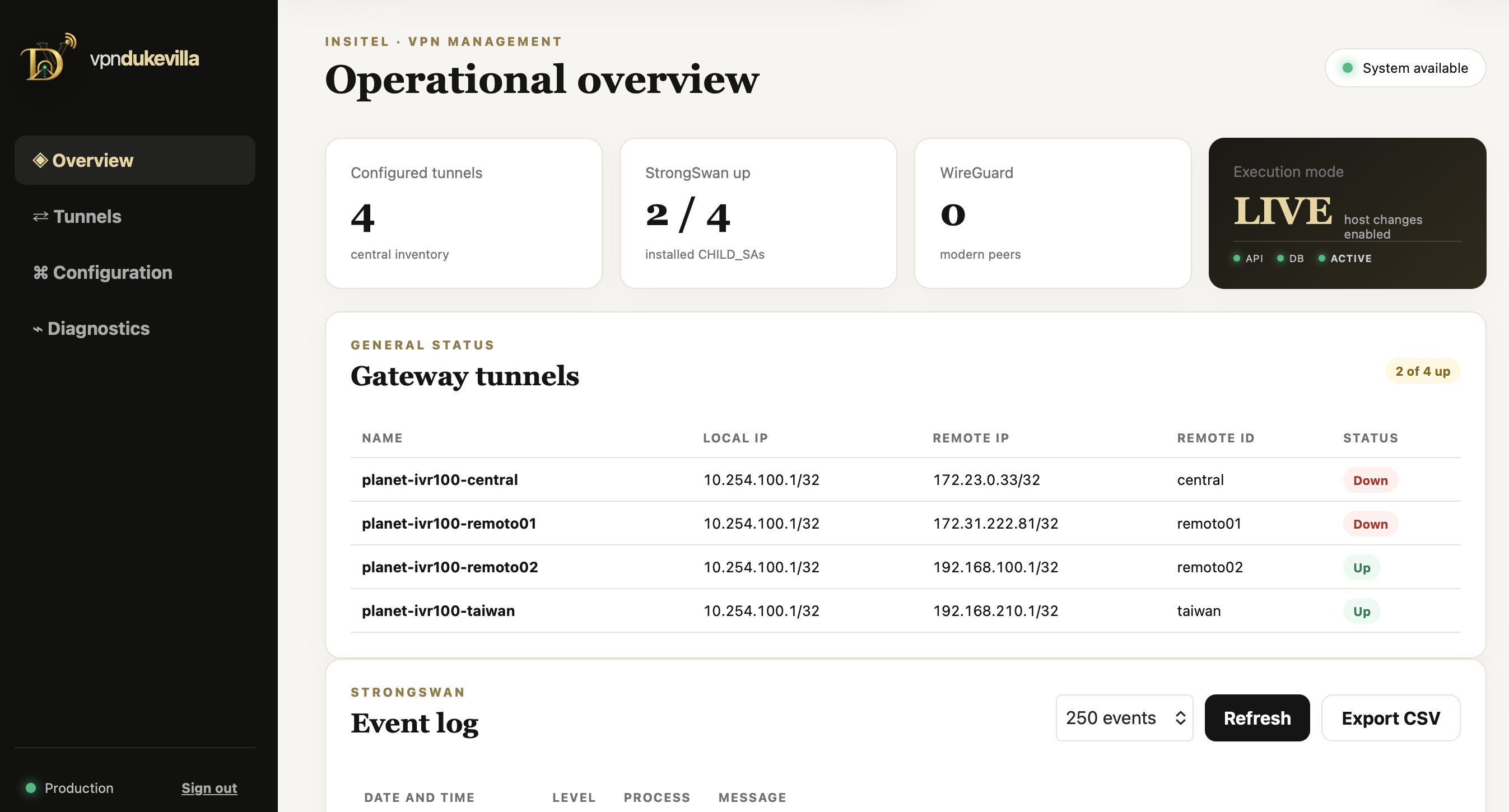The height and width of the screenshot is (812, 1509).
Task: Export the event log as CSV
Action: point(1391,718)
